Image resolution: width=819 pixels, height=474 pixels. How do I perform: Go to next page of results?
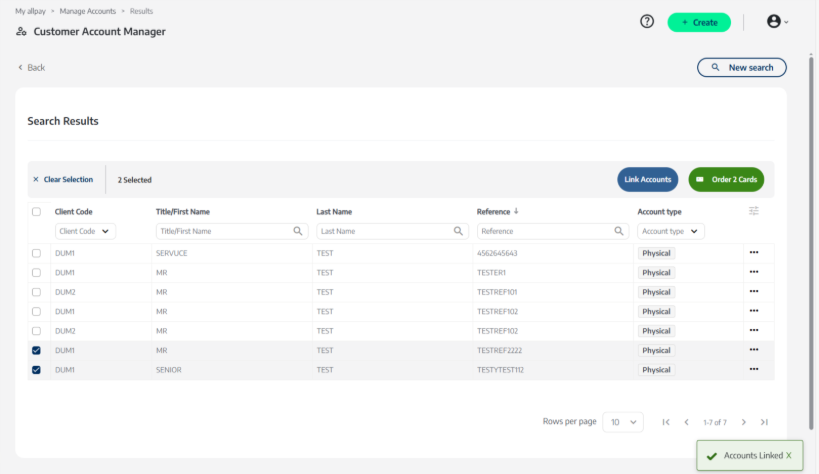[x=744, y=422]
